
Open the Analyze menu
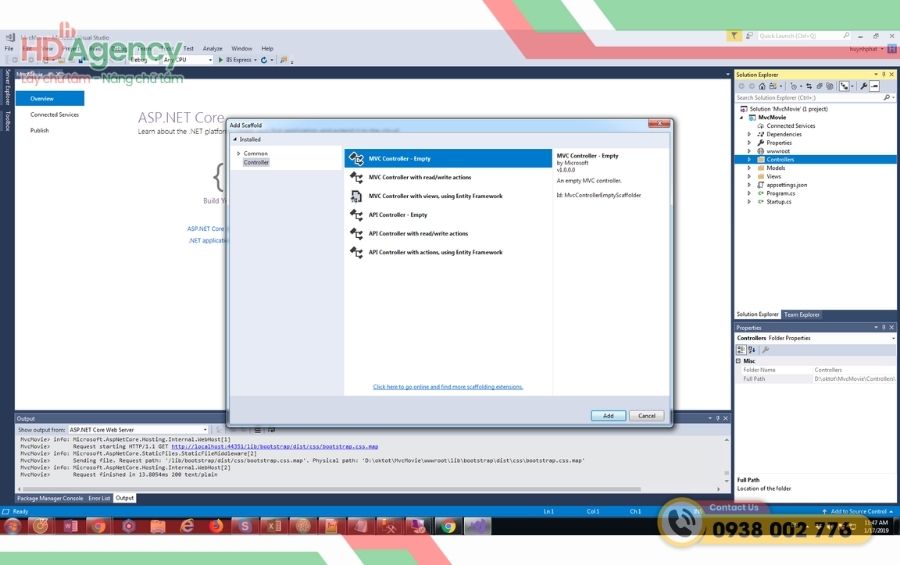click(212, 48)
